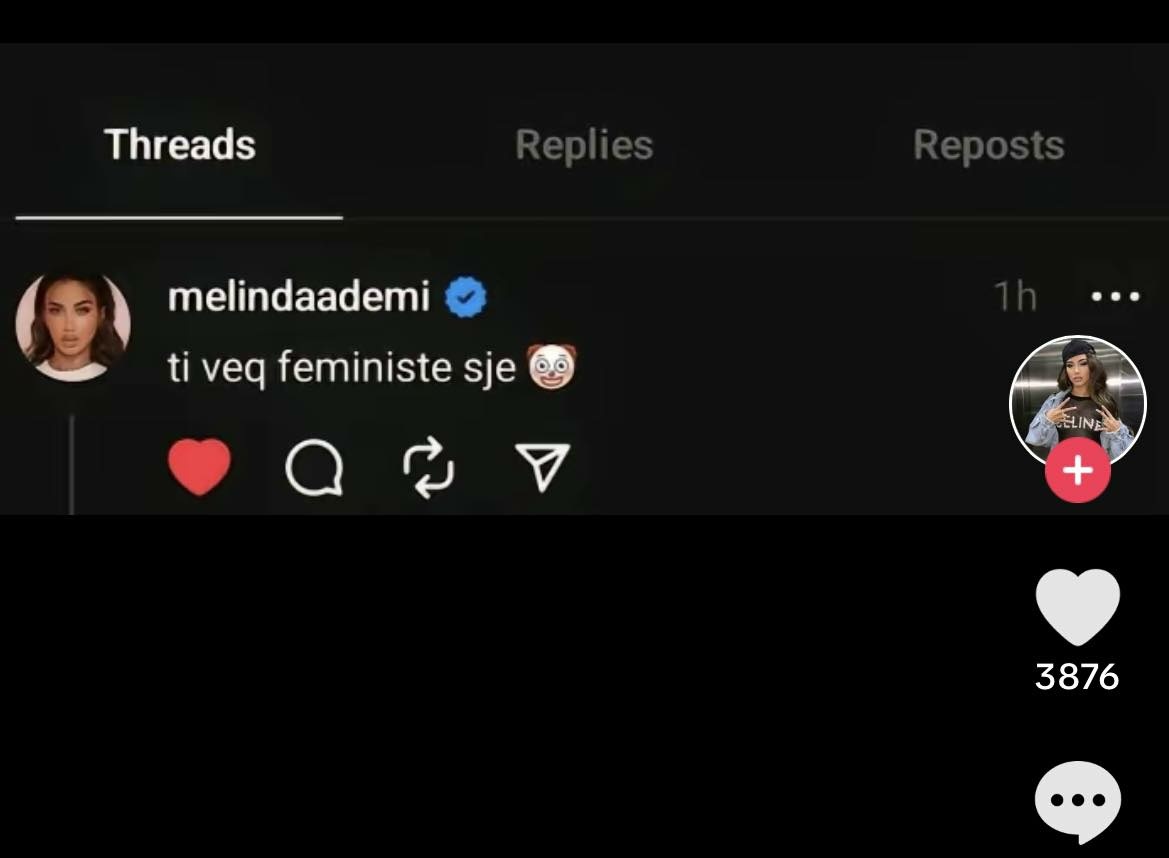Viewport: 1169px width, 858px height.
Task: Tap the clown face emoji in the post
Action: pyautogui.click(x=552, y=367)
